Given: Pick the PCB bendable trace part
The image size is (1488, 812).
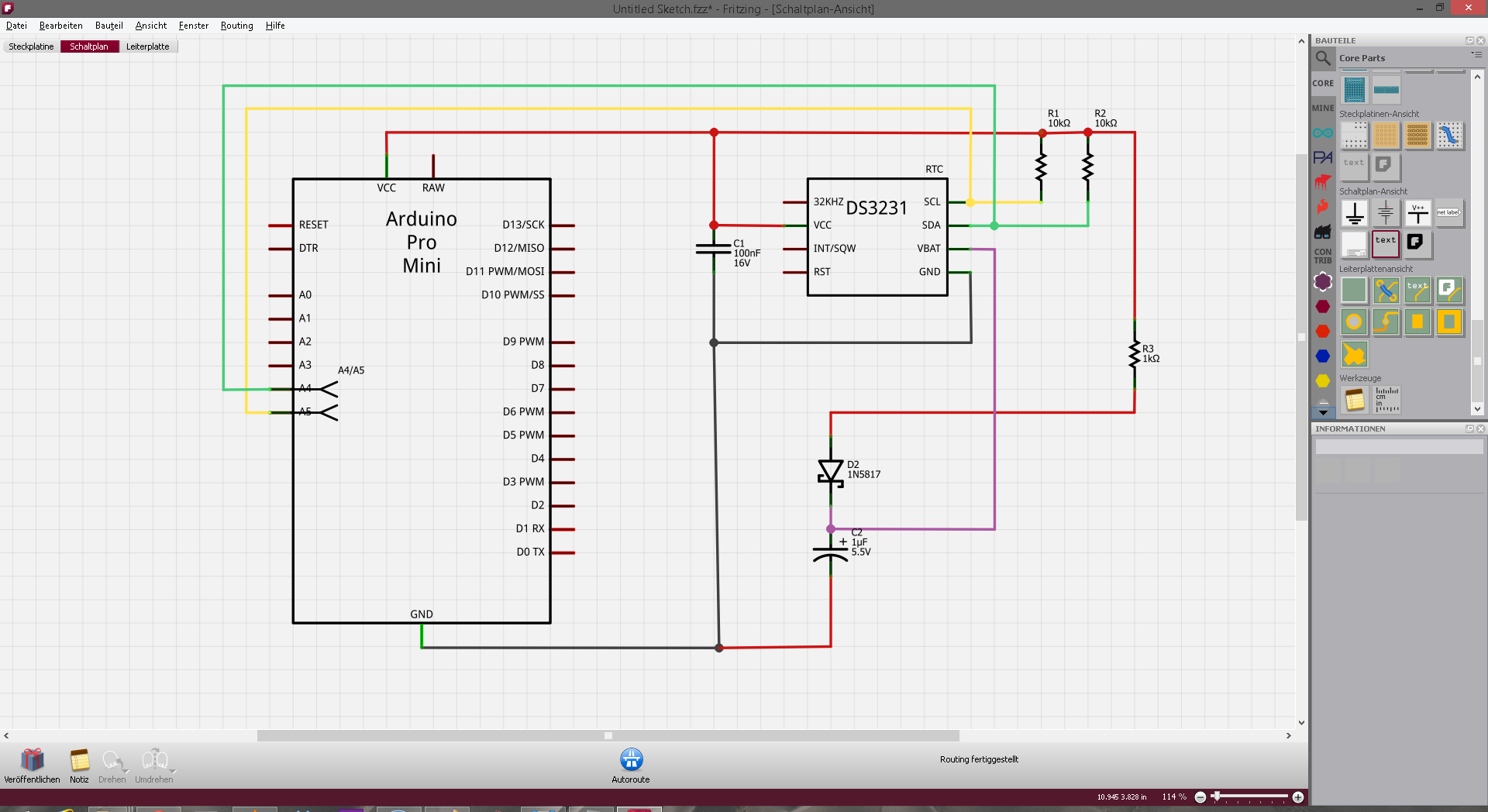Looking at the screenshot, I should click(1386, 322).
